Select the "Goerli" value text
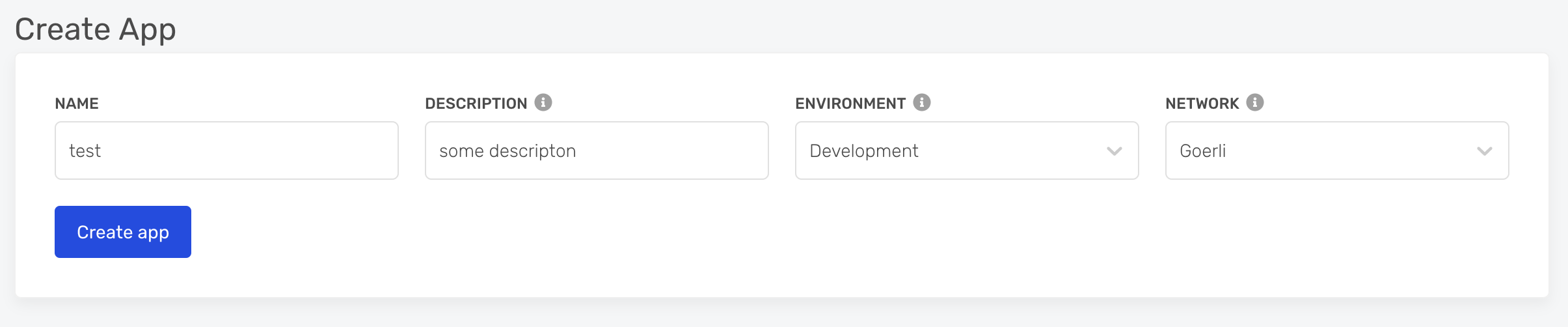The width and height of the screenshot is (1568, 327). point(1202,151)
